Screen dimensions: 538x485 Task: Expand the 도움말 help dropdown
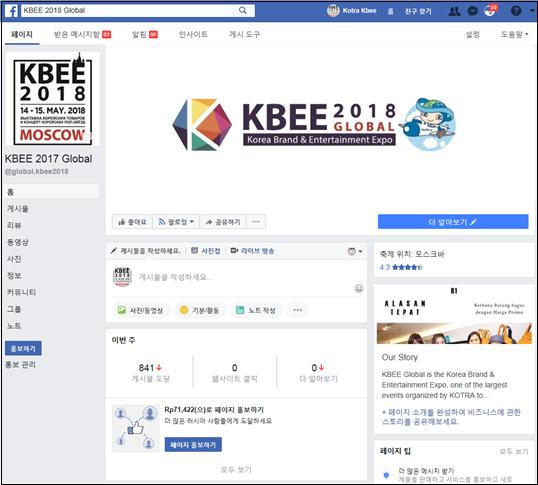[514, 34]
